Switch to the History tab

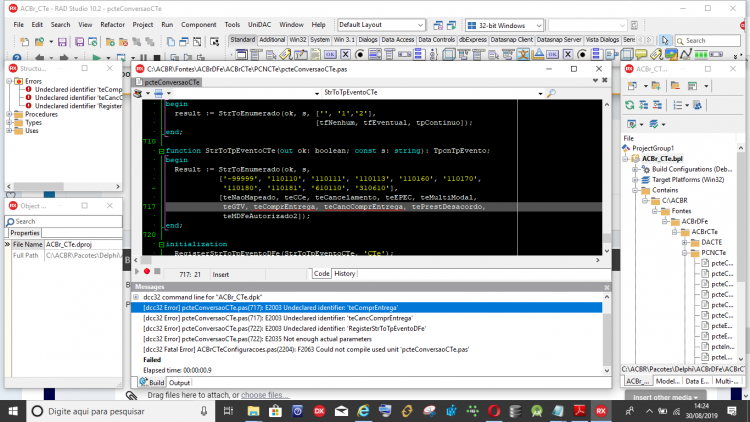point(344,274)
